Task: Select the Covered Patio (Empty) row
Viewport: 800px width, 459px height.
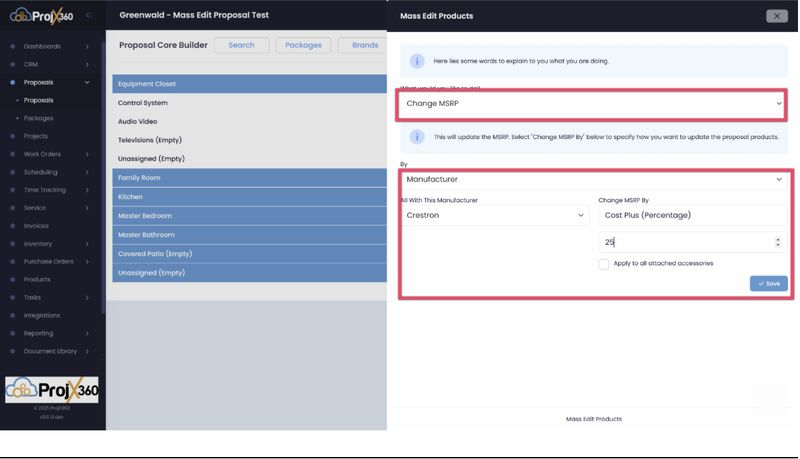Action: tap(249, 254)
